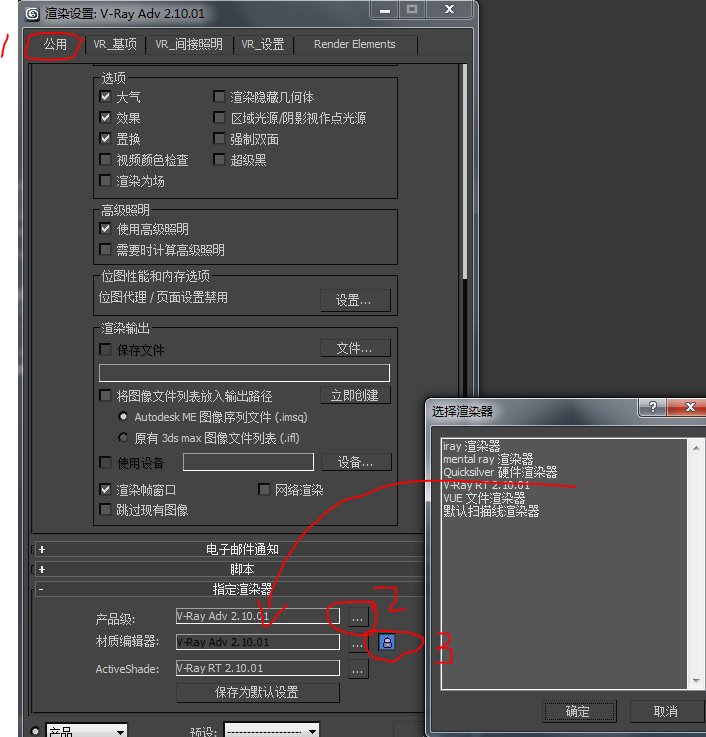
Task: Click the render settings panel vertical scrollbar
Action: [x=465, y=172]
